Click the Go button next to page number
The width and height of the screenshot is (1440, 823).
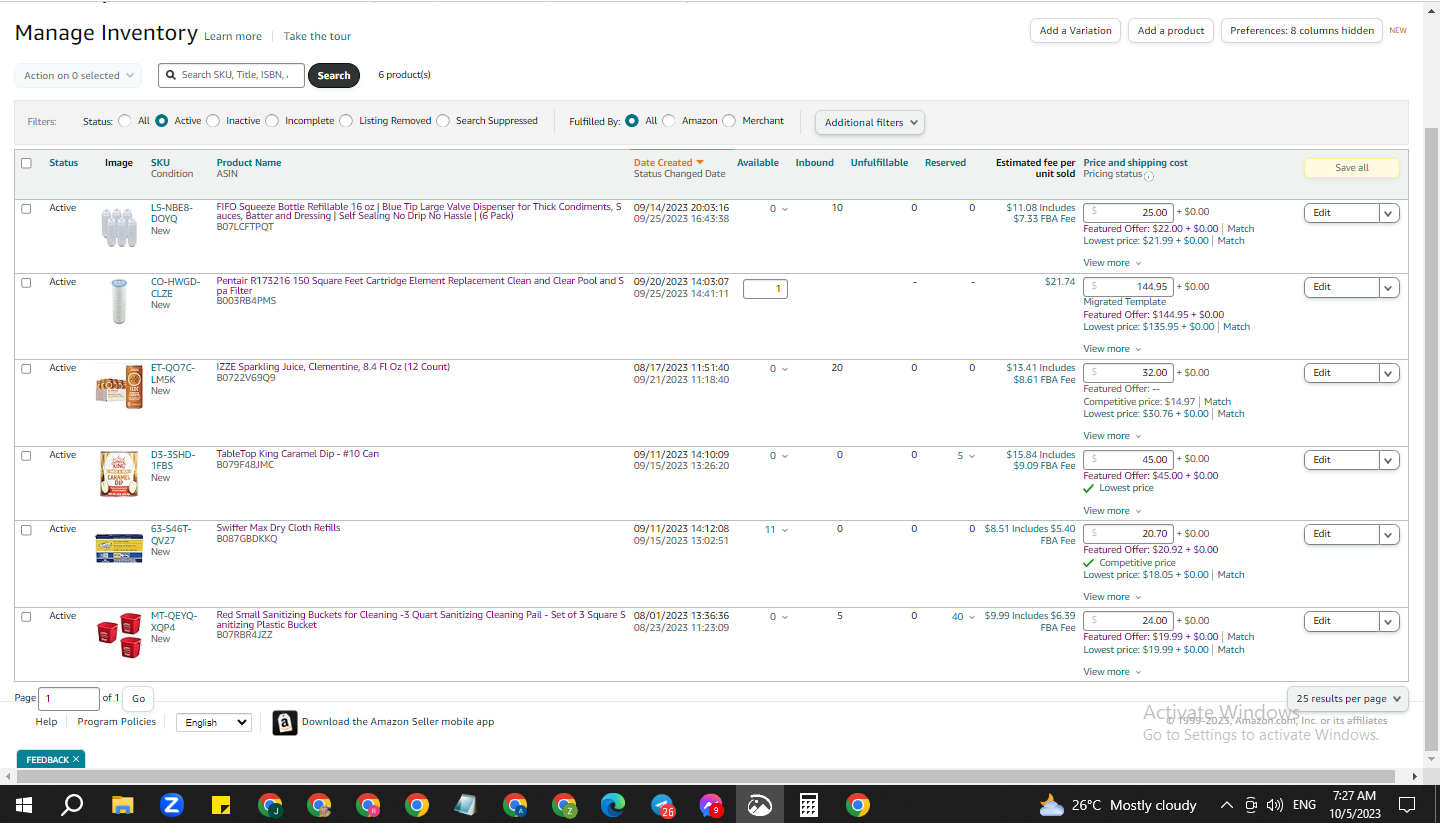point(139,699)
